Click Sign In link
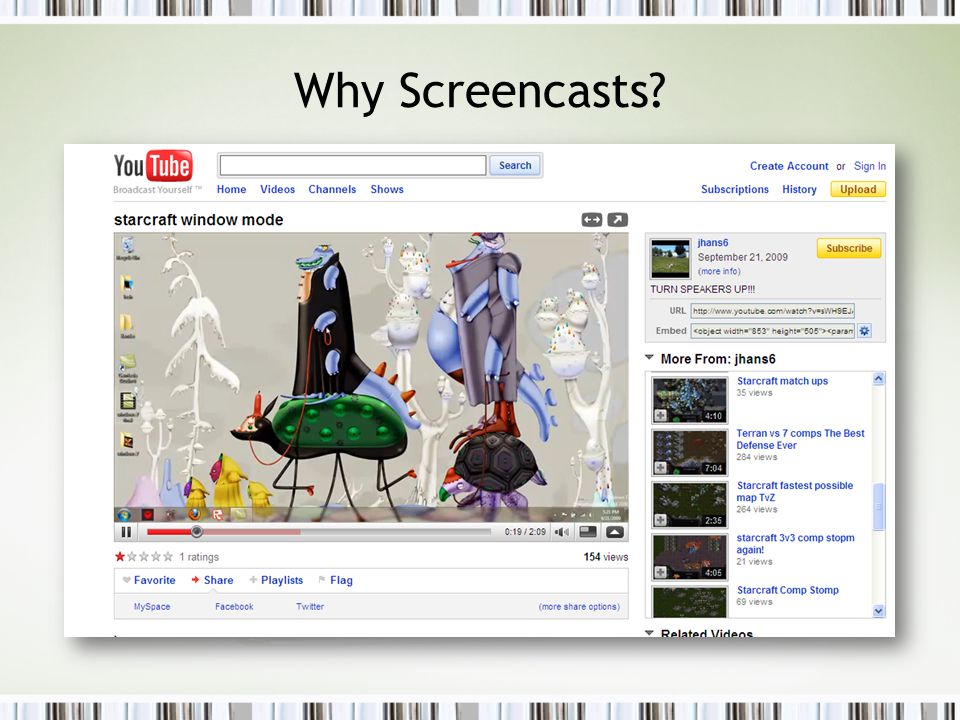The width and height of the screenshot is (960, 720). coord(869,166)
